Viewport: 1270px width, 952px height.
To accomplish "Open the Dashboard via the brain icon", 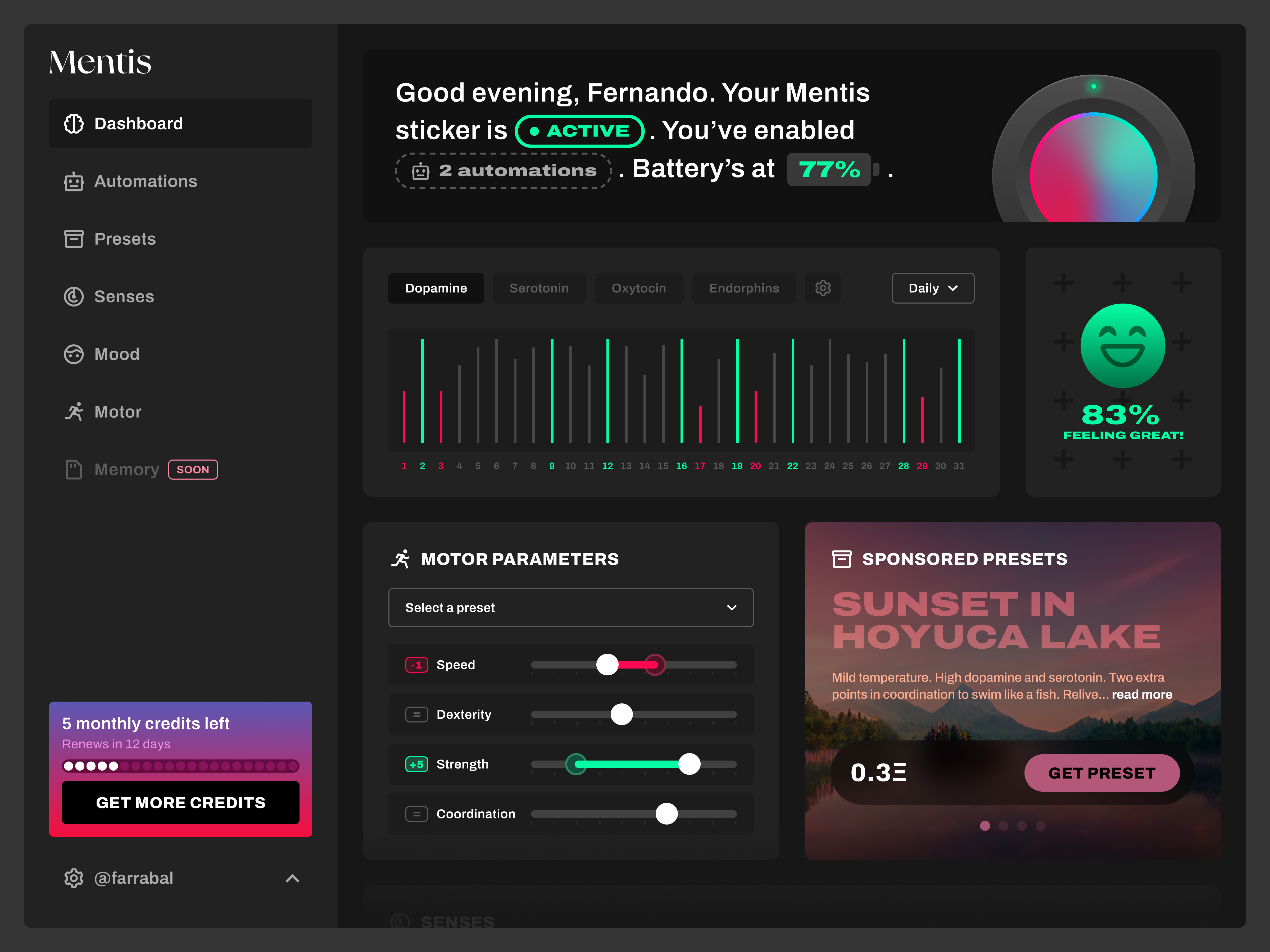I will click(74, 123).
